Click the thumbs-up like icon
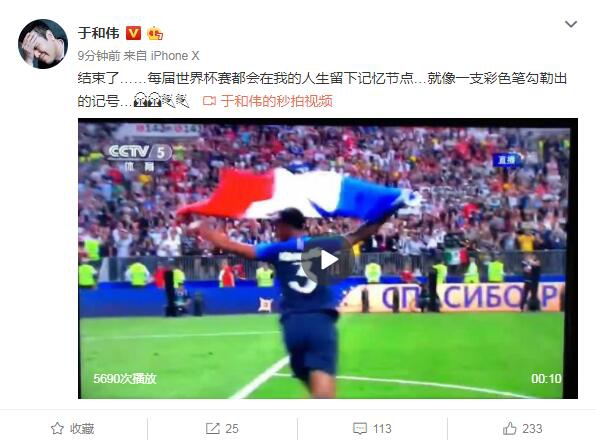This screenshot has width=596, height=448. click(x=510, y=429)
